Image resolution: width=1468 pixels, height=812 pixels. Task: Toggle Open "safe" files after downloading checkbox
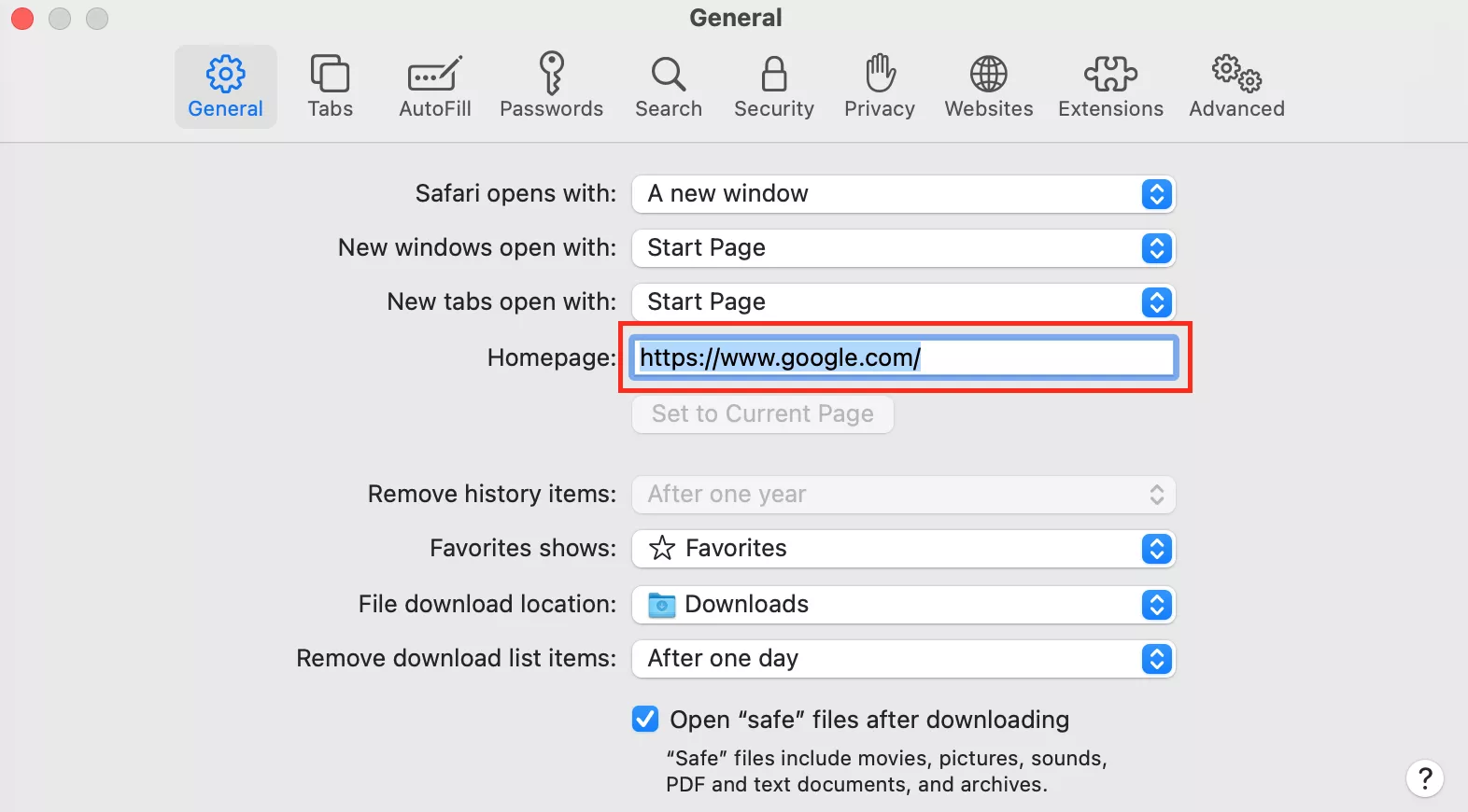[x=645, y=719]
